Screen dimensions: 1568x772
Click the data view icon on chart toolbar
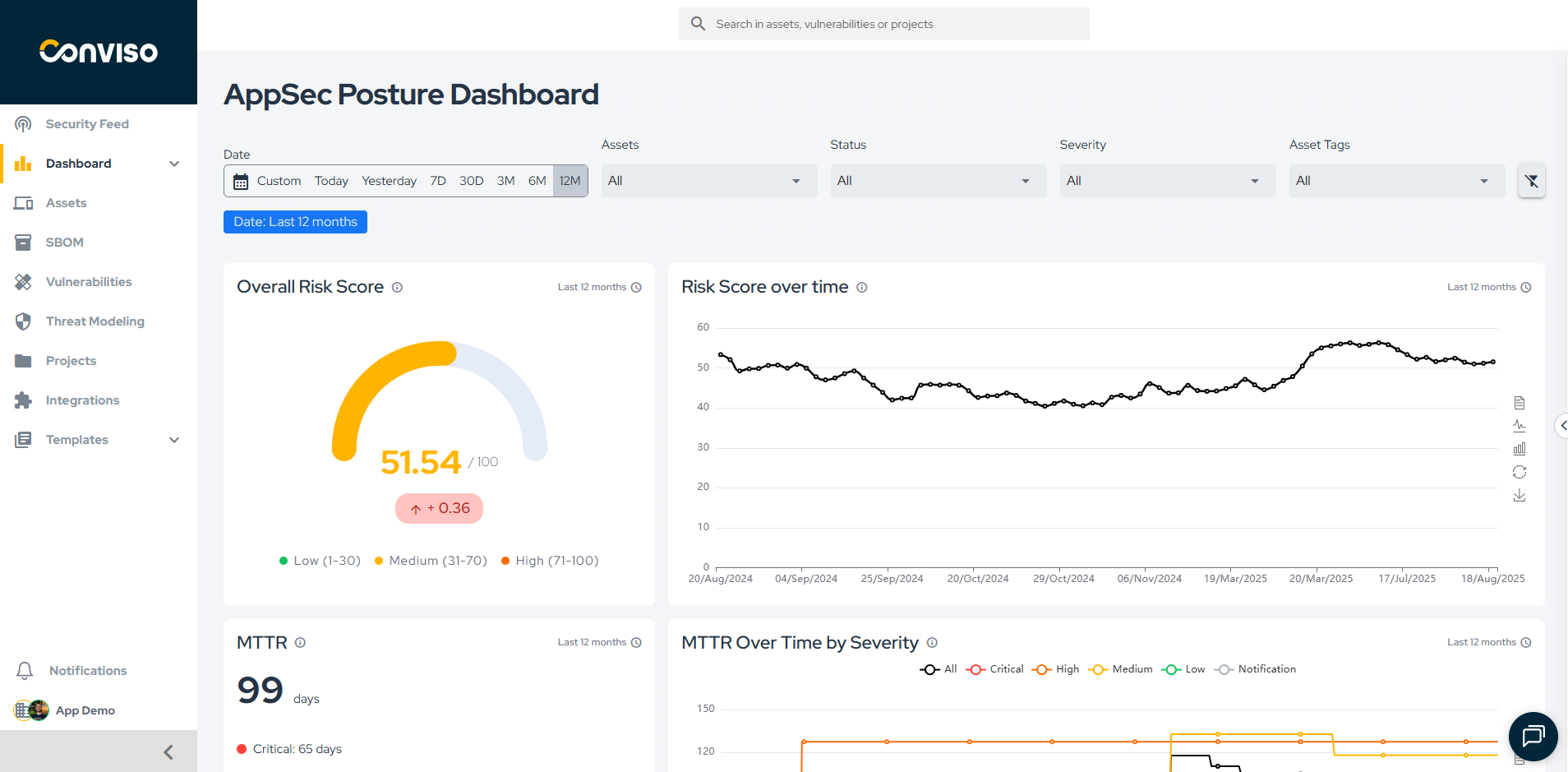coord(1520,403)
